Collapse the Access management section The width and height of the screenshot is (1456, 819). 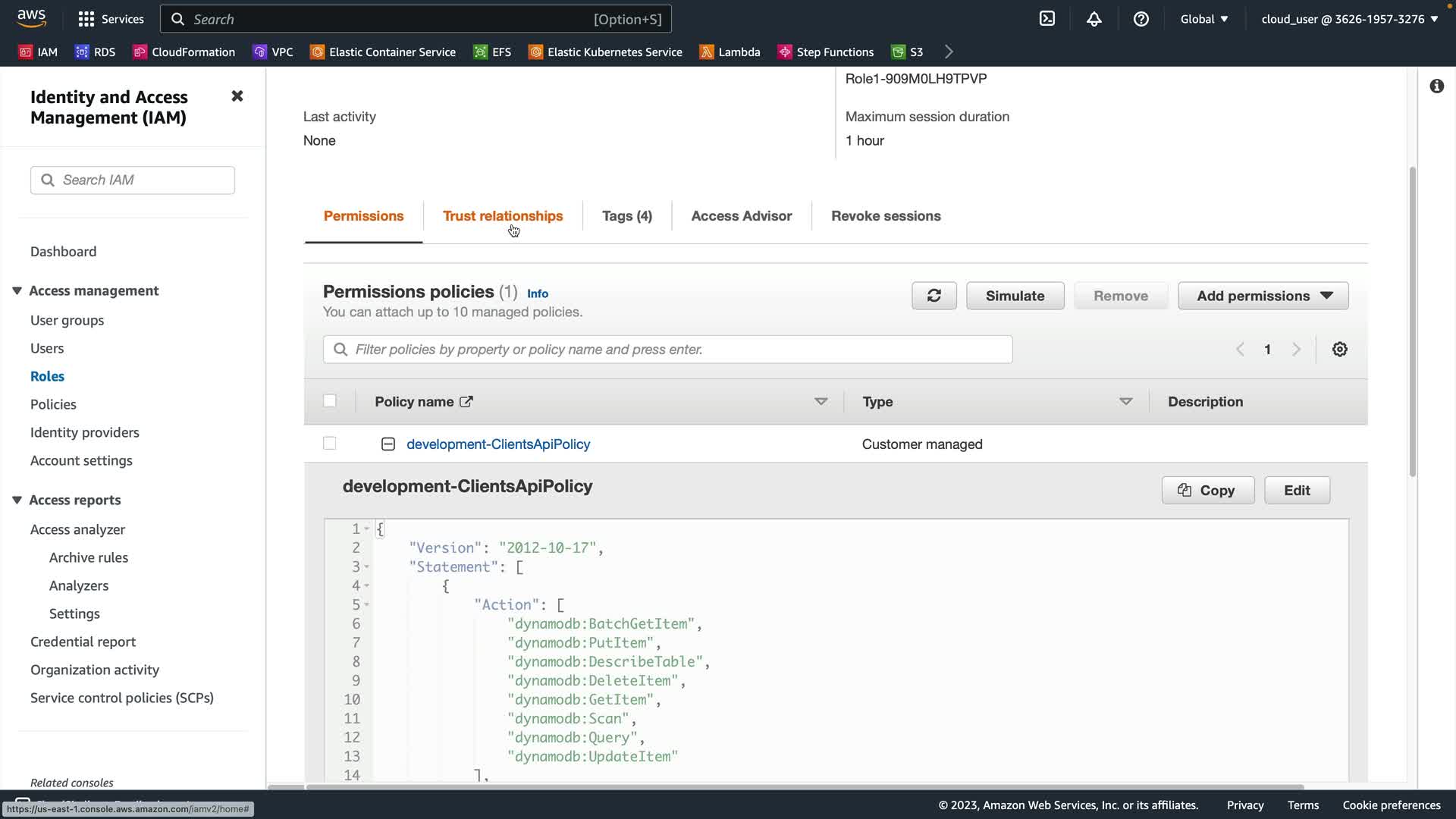tap(17, 291)
